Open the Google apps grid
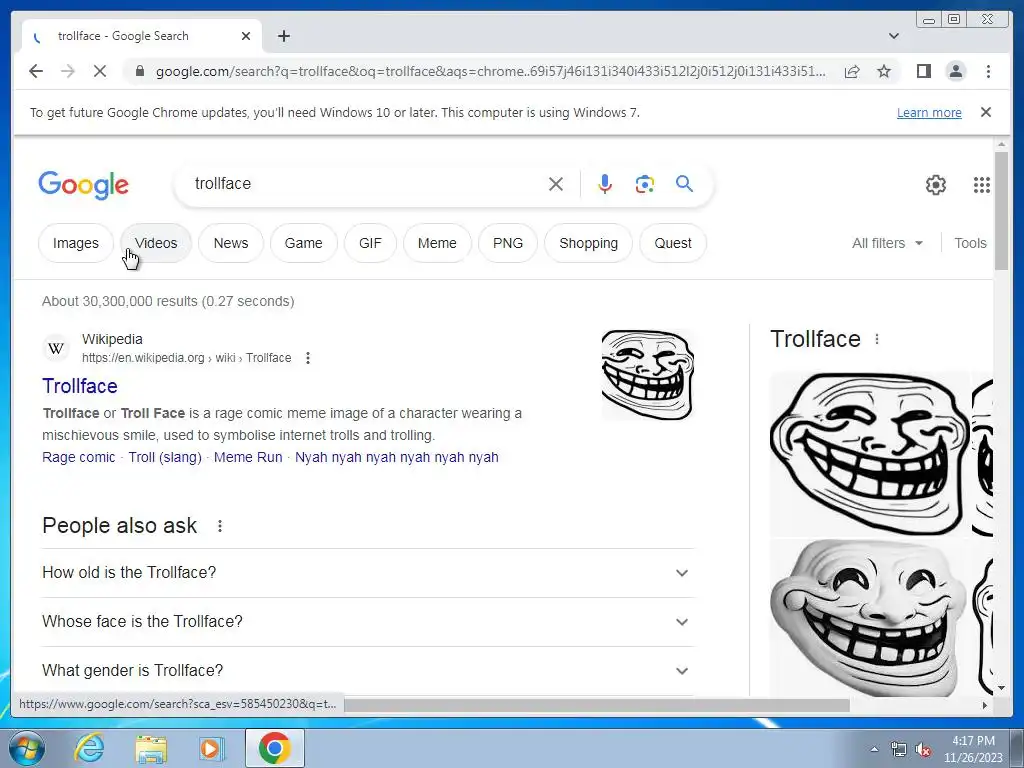The height and width of the screenshot is (768, 1024). pos(982,185)
